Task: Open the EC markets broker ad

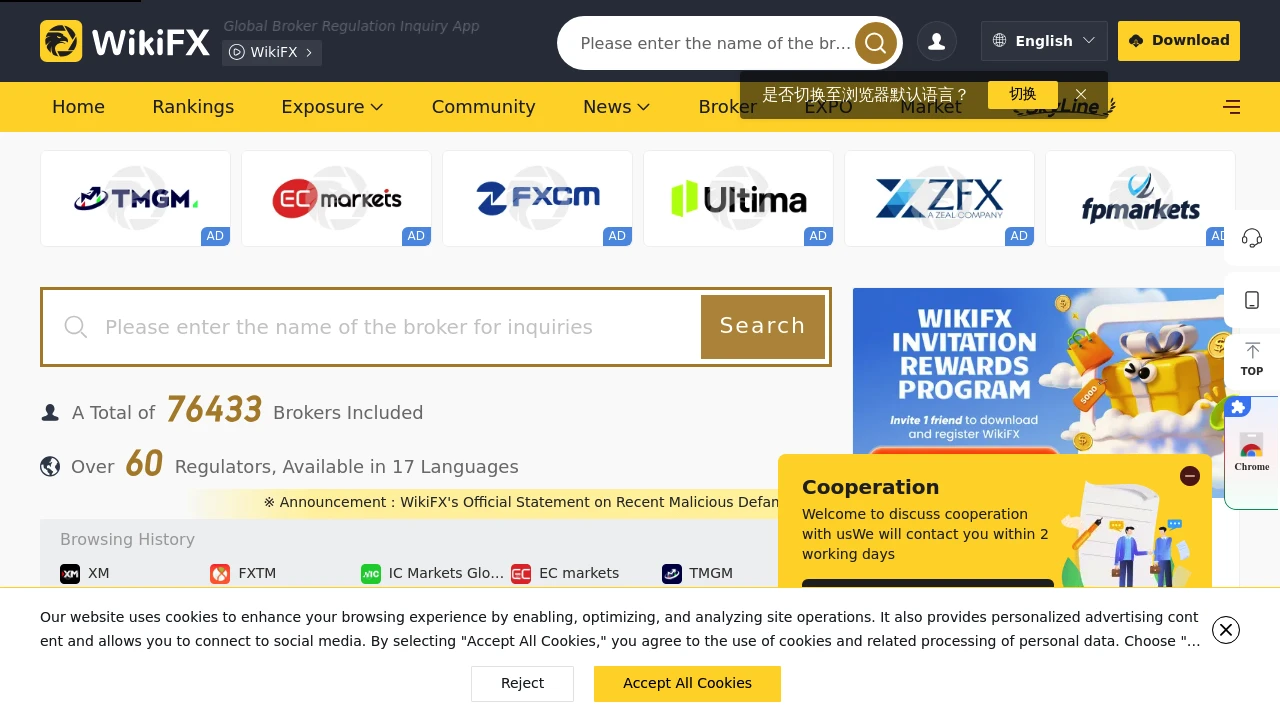Action: point(336,198)
